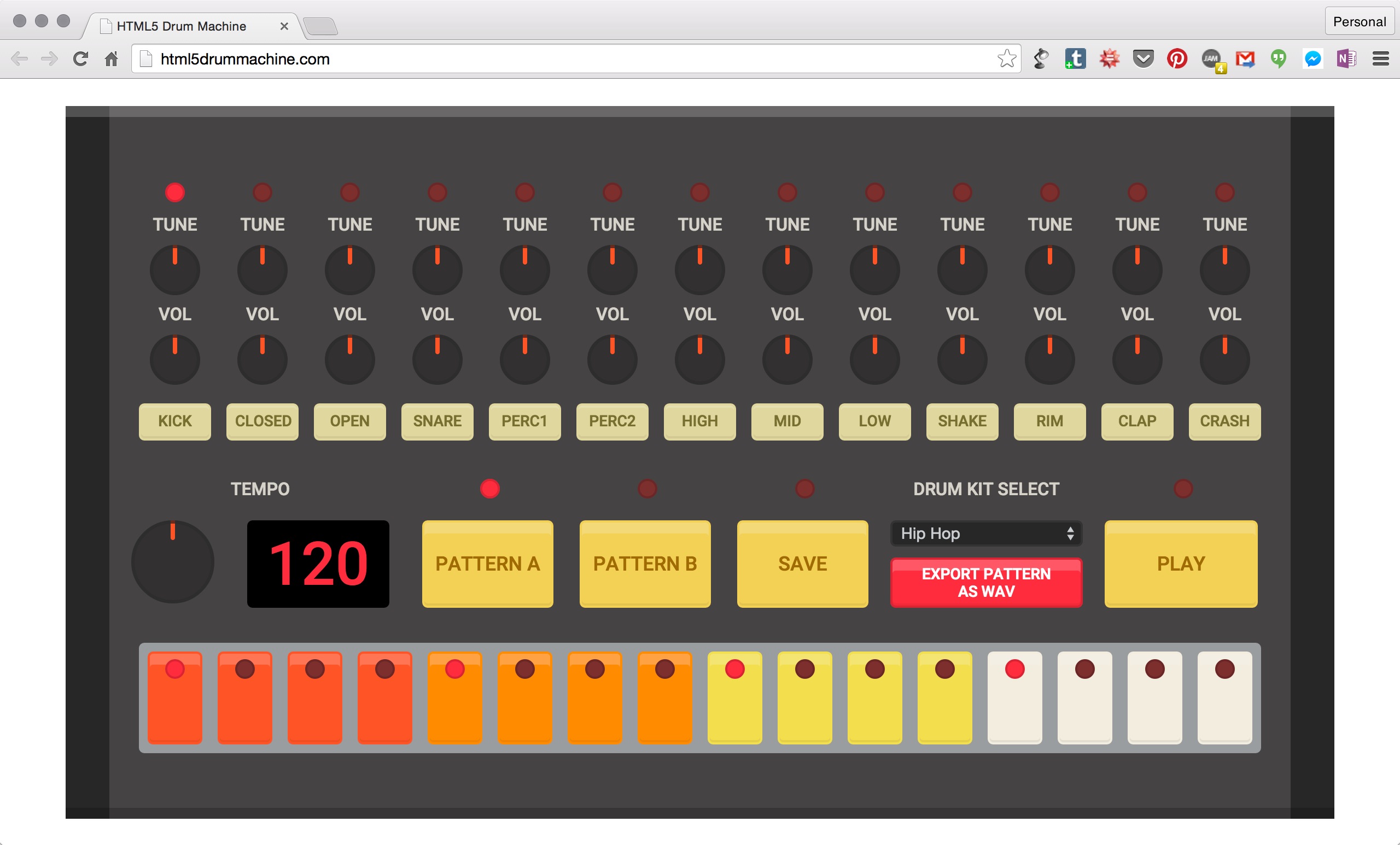Select the SNARE instrument channel

click(437, 421)
